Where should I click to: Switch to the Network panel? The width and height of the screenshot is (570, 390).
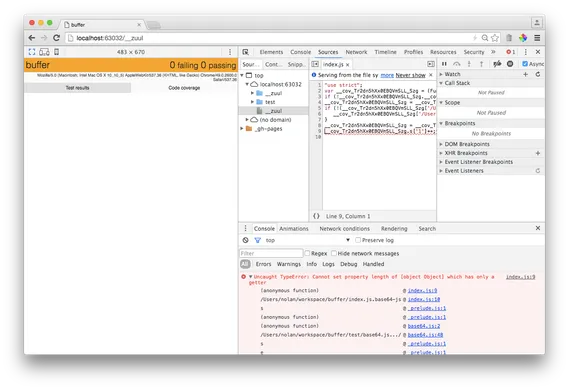pos(356,52)
